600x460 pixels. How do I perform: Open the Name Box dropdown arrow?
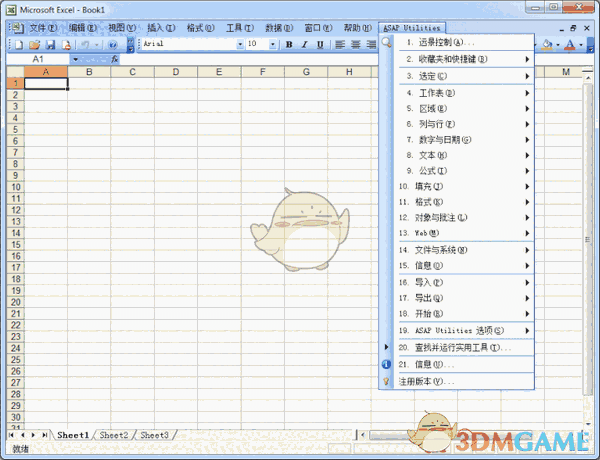[x=75, y=59]
